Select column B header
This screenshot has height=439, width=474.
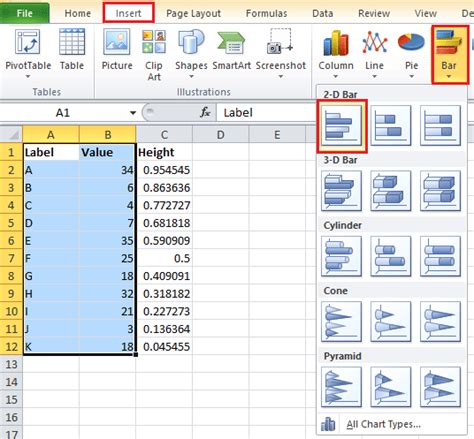(x=108, y=135)
